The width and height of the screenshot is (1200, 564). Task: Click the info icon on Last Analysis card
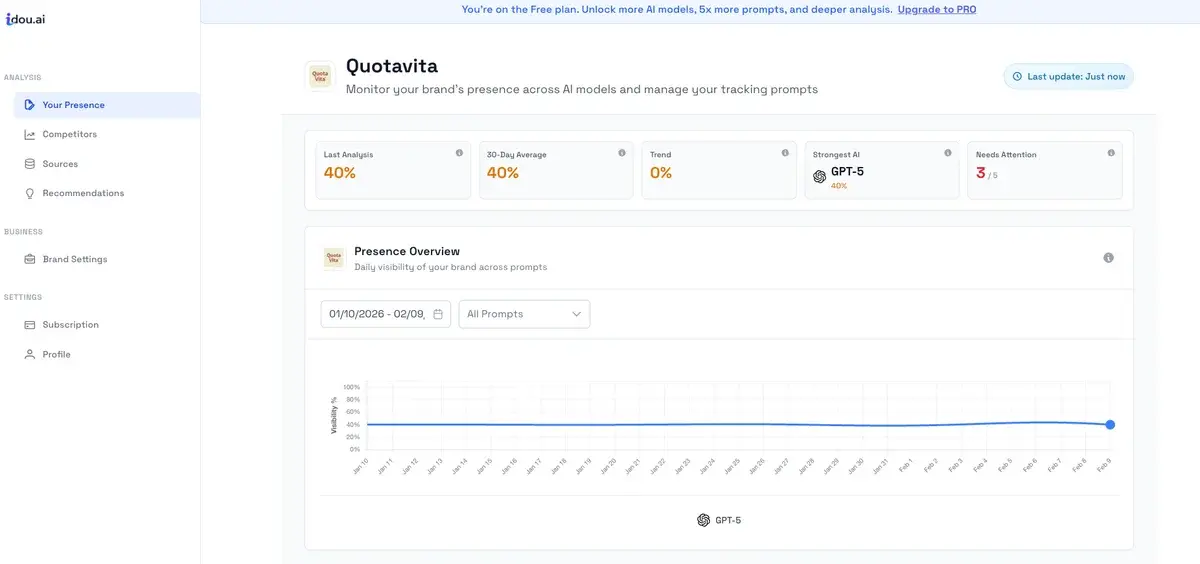pyautogui.click(x=459, y=153)
